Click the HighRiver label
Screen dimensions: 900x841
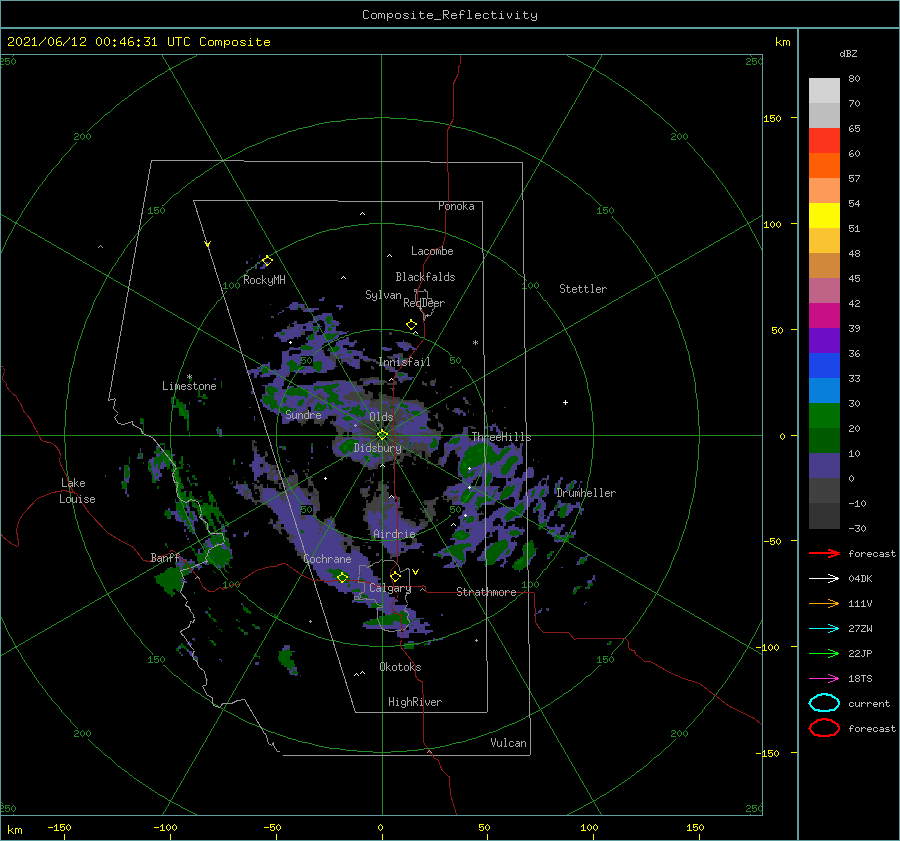[415, 702]
